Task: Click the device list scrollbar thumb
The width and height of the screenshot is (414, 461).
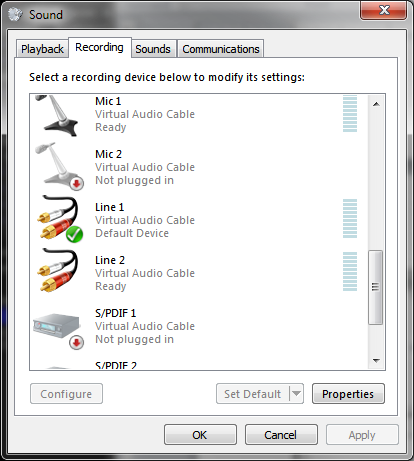Action: (x=376, y=287)
